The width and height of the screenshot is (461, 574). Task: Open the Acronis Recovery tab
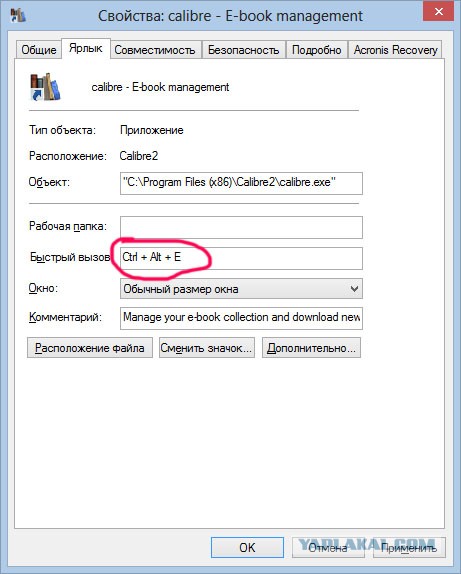(395, 49)
